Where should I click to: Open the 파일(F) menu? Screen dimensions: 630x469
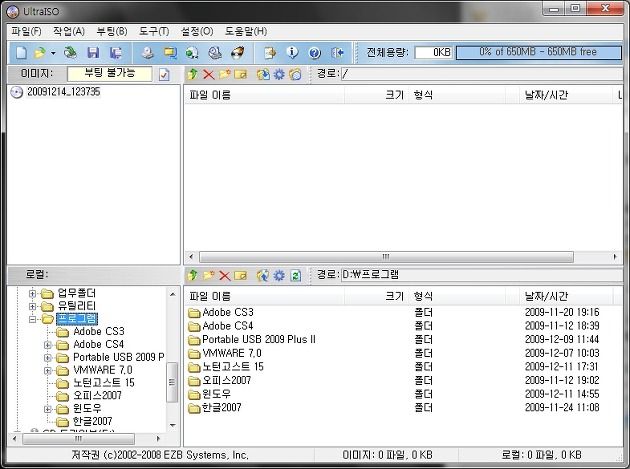pyautogui.click(x=26, y=31)
